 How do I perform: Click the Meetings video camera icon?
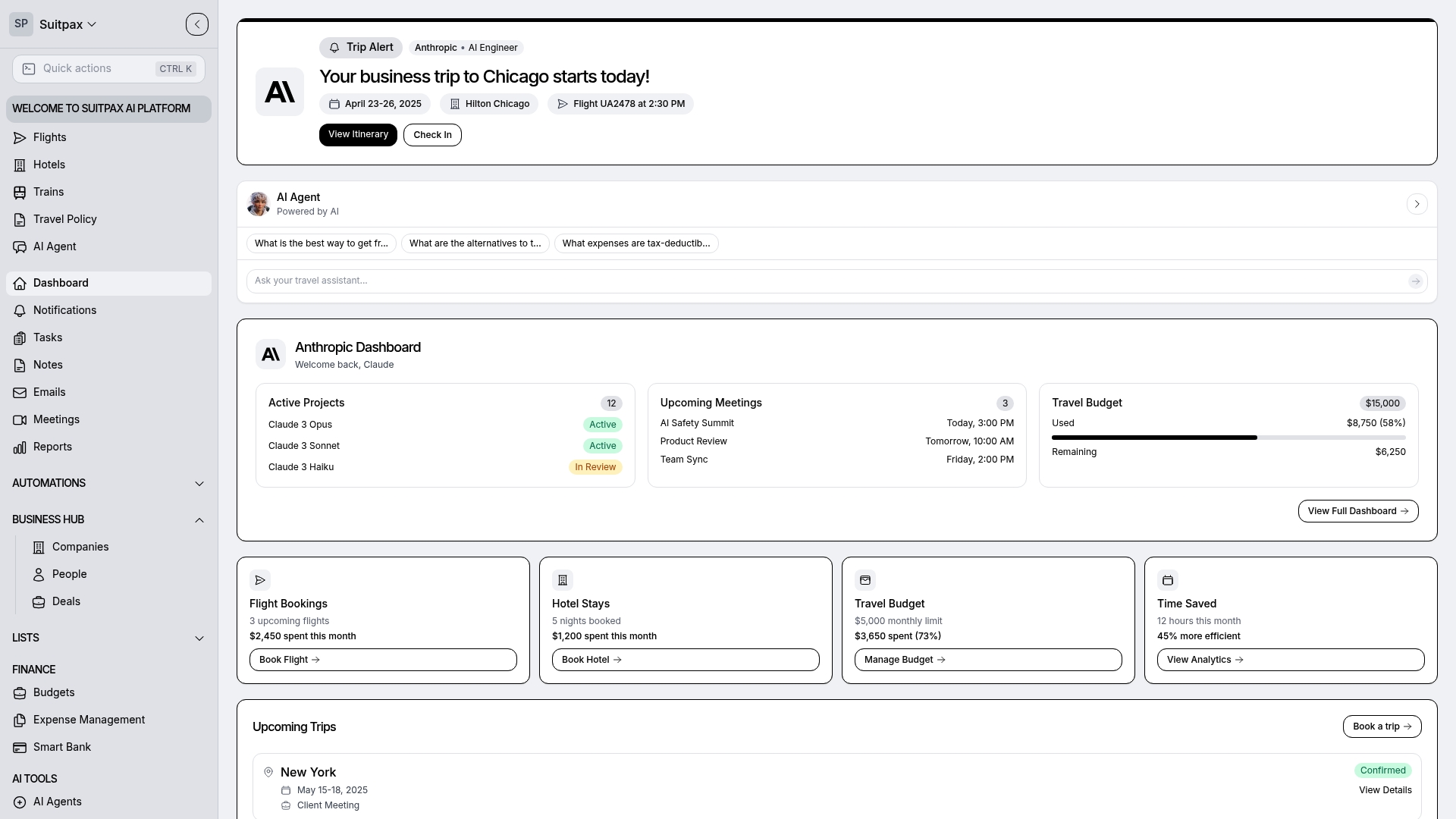20,420
